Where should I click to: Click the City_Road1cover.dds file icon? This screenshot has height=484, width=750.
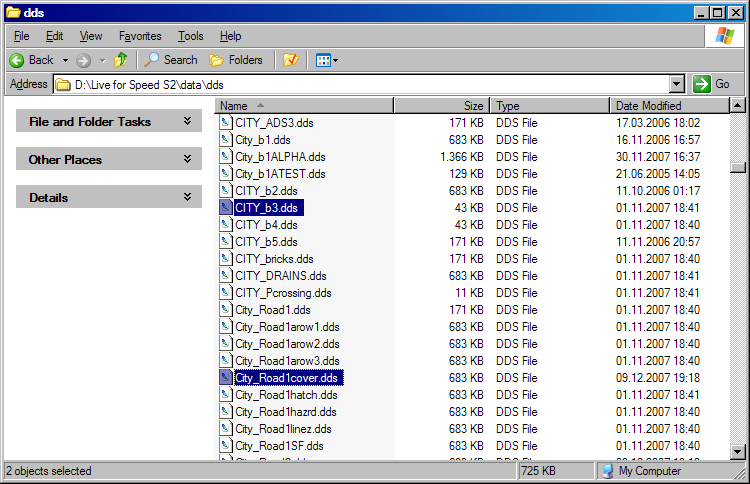226,377
